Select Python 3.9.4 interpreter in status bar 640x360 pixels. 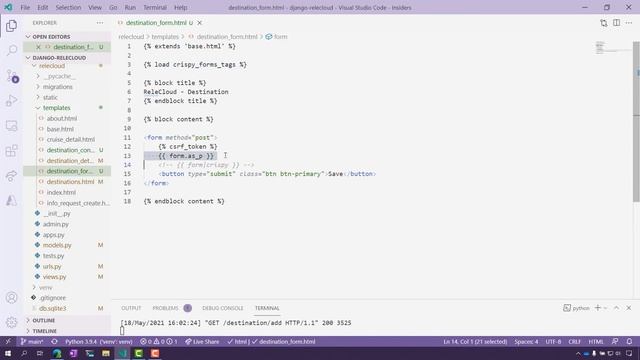(99, 341)
